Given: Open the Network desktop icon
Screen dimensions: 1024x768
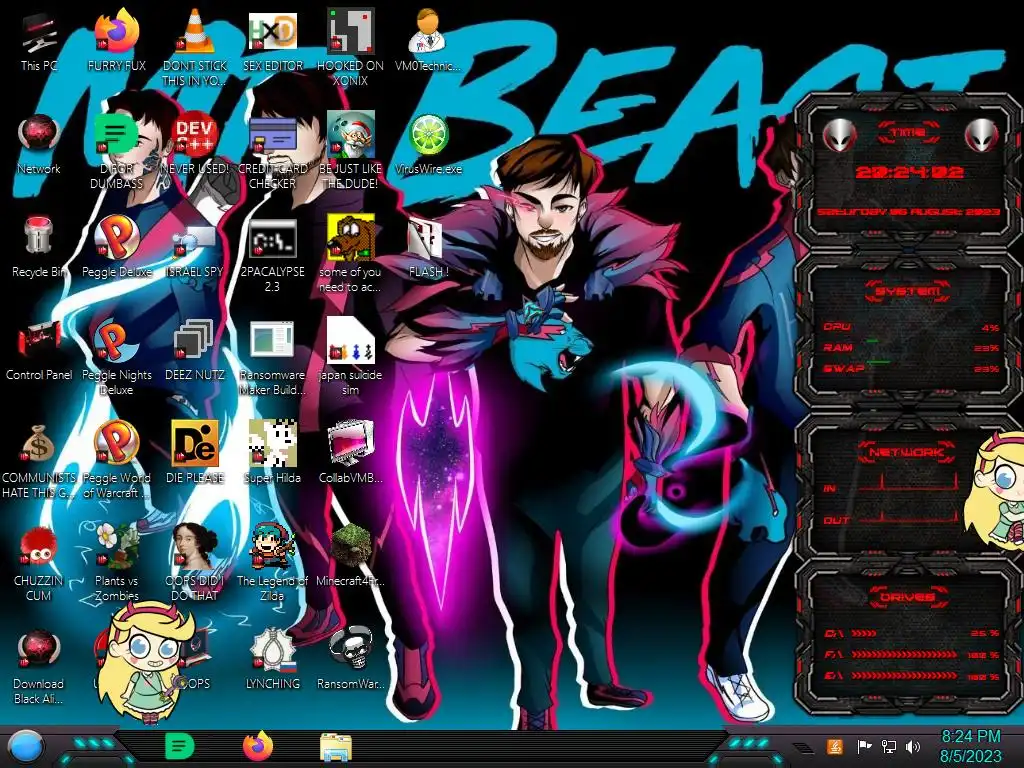Looking at the screenshot, I should click(x=39, y=144).
